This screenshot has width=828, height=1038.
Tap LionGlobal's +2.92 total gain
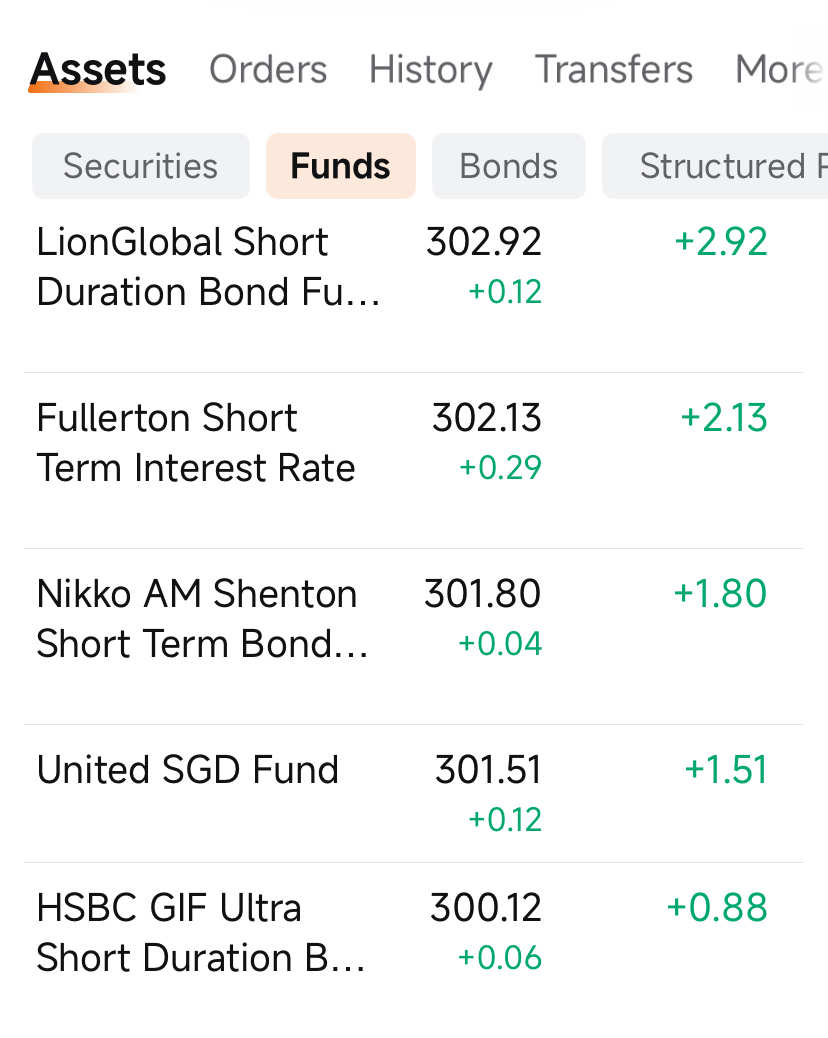pyautogui.click(x=721, y=242)
